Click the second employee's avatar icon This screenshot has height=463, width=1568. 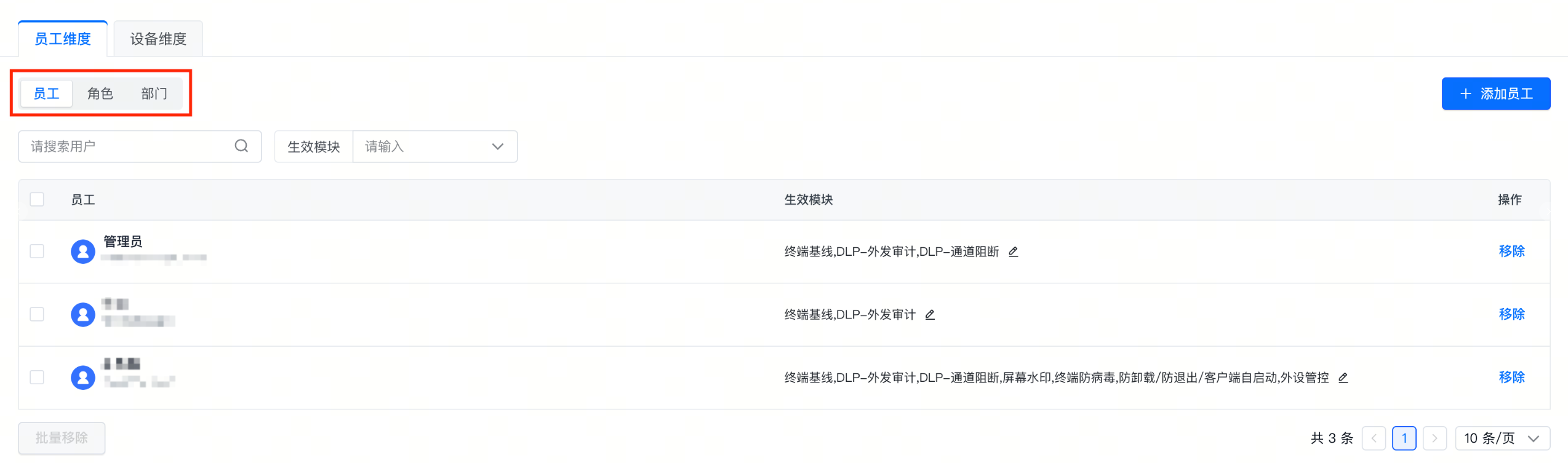tap(83, 315)
